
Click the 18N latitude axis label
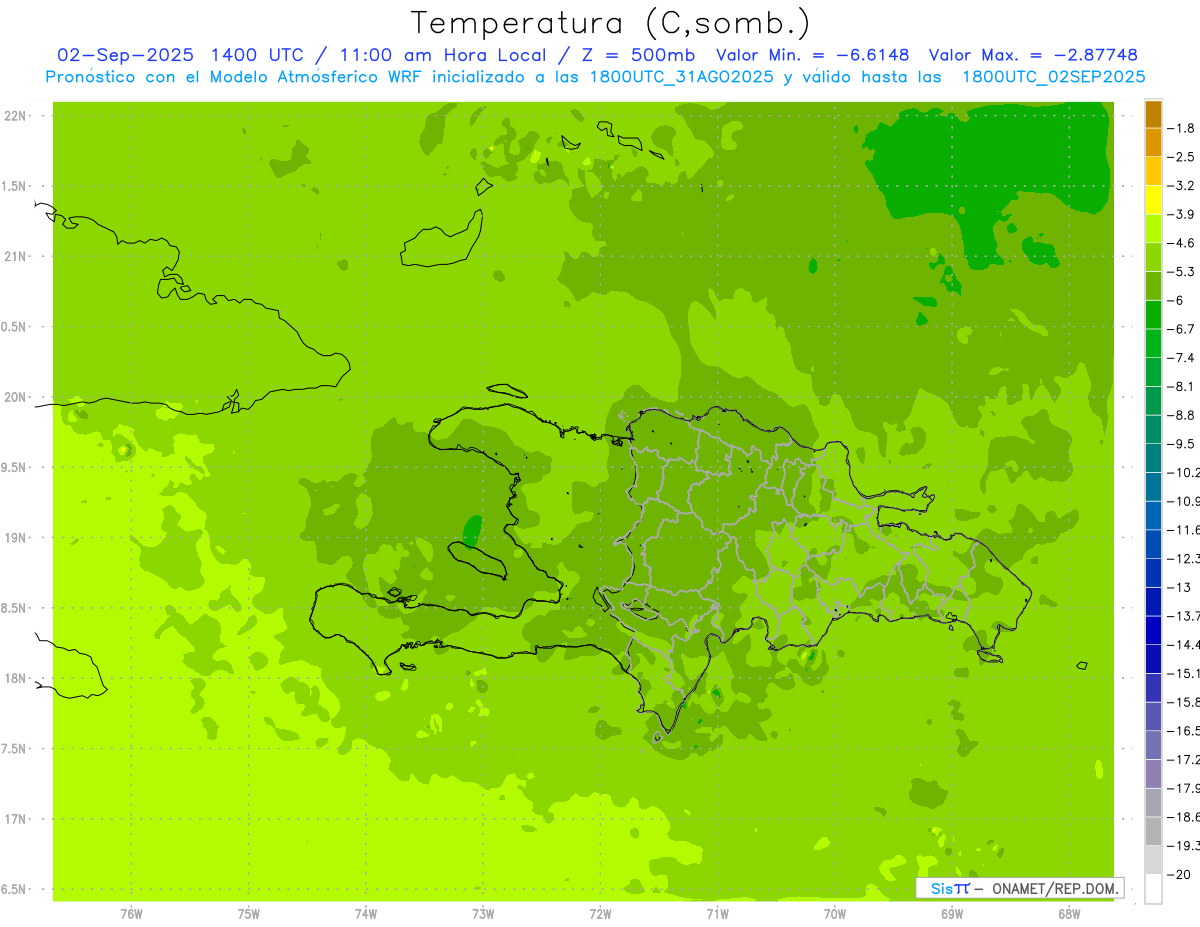pyautogui.click(x=16, y=678)
